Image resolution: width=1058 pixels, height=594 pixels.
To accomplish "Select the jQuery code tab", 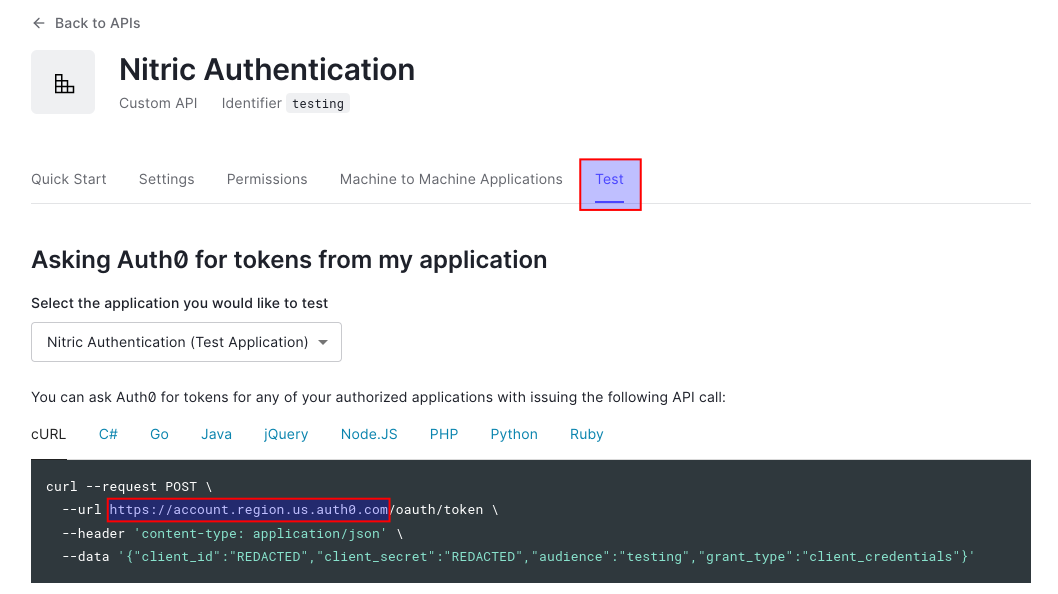I will (x=286, y=434).
